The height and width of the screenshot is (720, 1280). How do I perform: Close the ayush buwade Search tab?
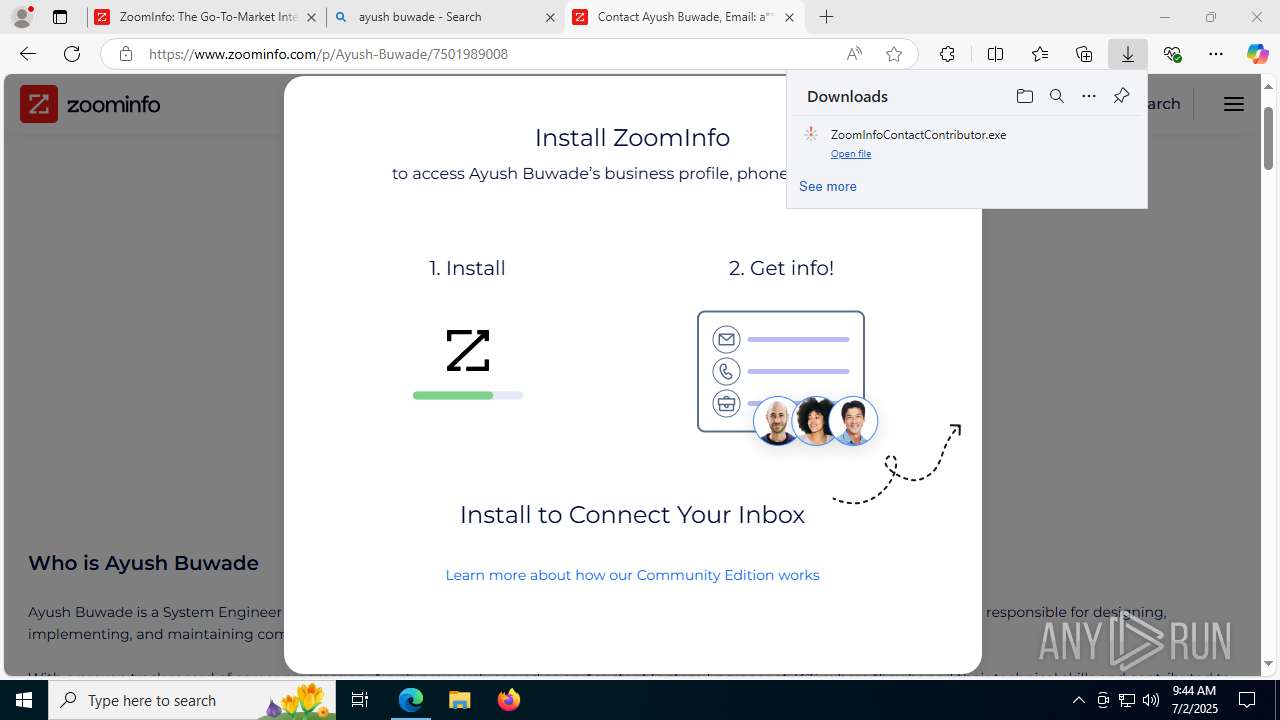coord(550,17)
